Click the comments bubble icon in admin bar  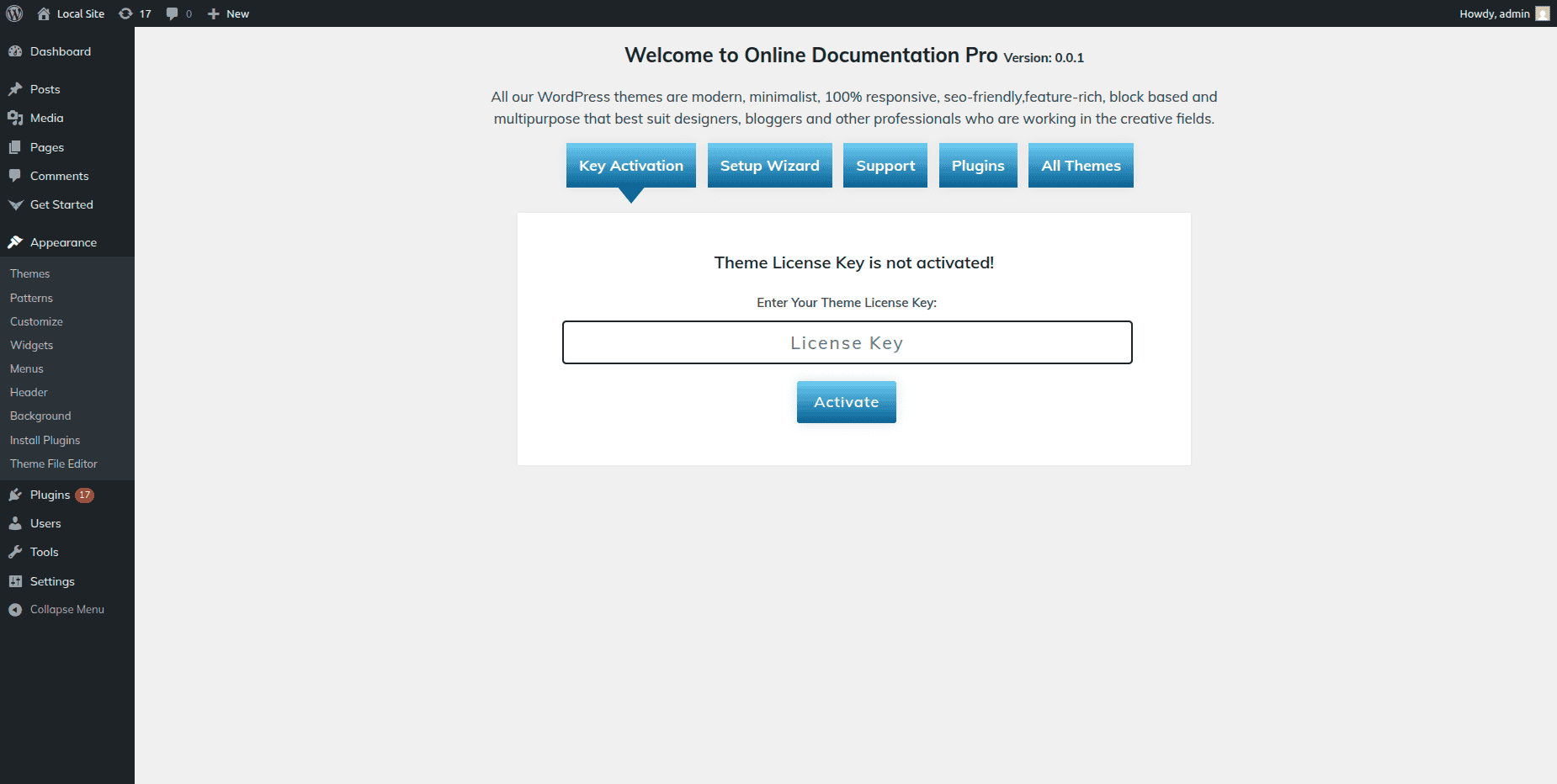click(173, 13)
